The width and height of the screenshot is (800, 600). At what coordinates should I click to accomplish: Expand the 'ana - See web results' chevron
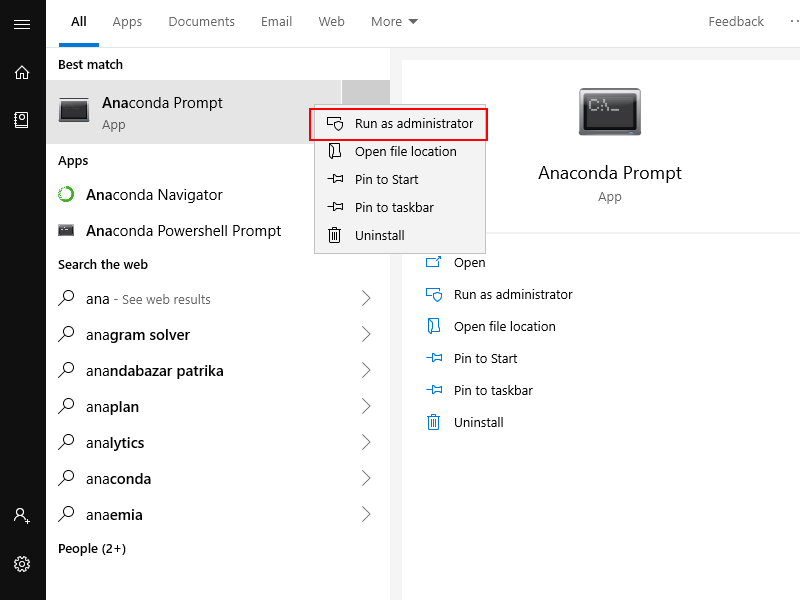pos(366,298)
